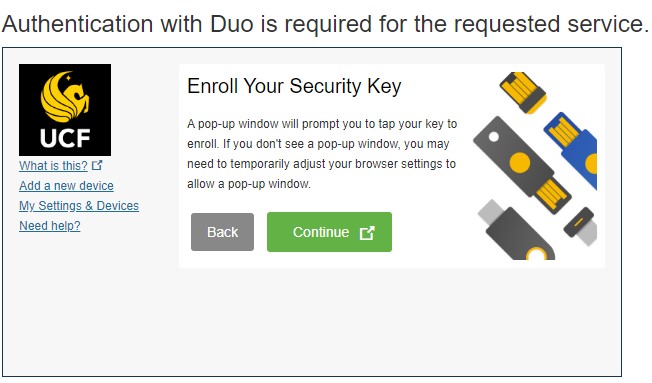
Task: Click the "Enroll Your Security Key" heading
Action: coord(294,86)
